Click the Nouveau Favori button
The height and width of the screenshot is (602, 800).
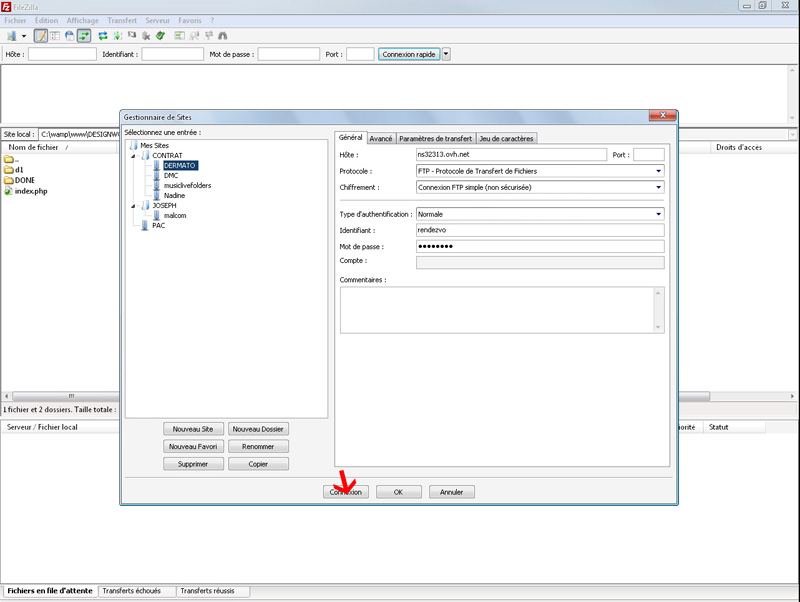click(193, 446)
